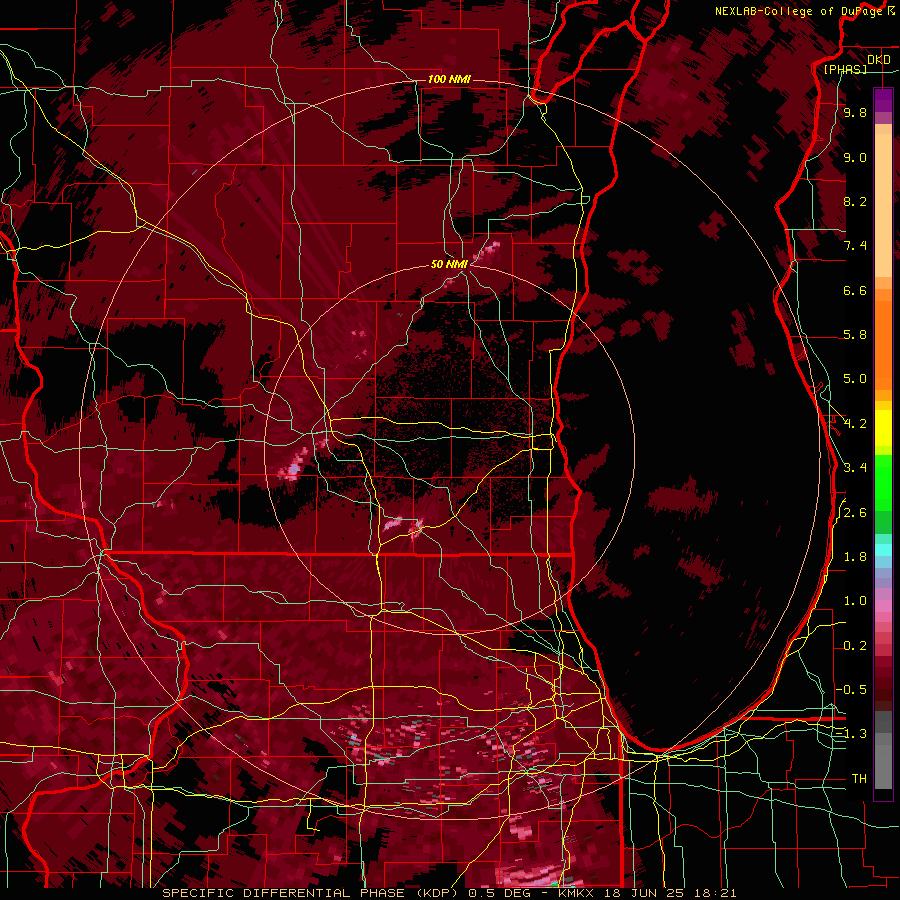The height and width of the screenshot is (900, 900).
Task: Click the "NEXLAB-College of DuPage" credit text
Action: pyautogui.click(x=799, y=11)
